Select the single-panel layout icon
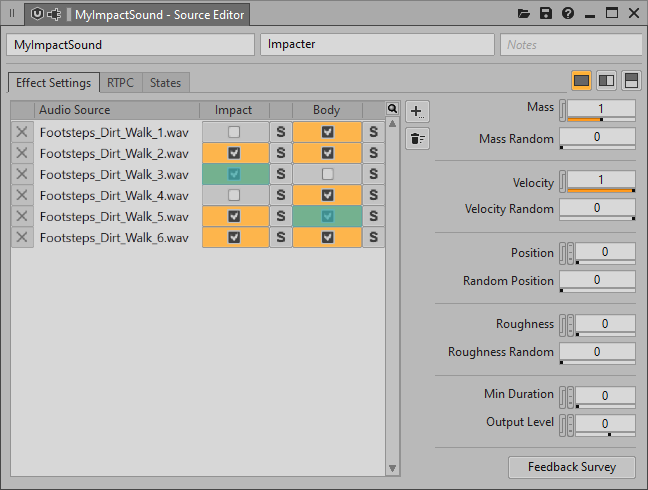The width and height of the screenshot is (648, 490). coord(581,81)
